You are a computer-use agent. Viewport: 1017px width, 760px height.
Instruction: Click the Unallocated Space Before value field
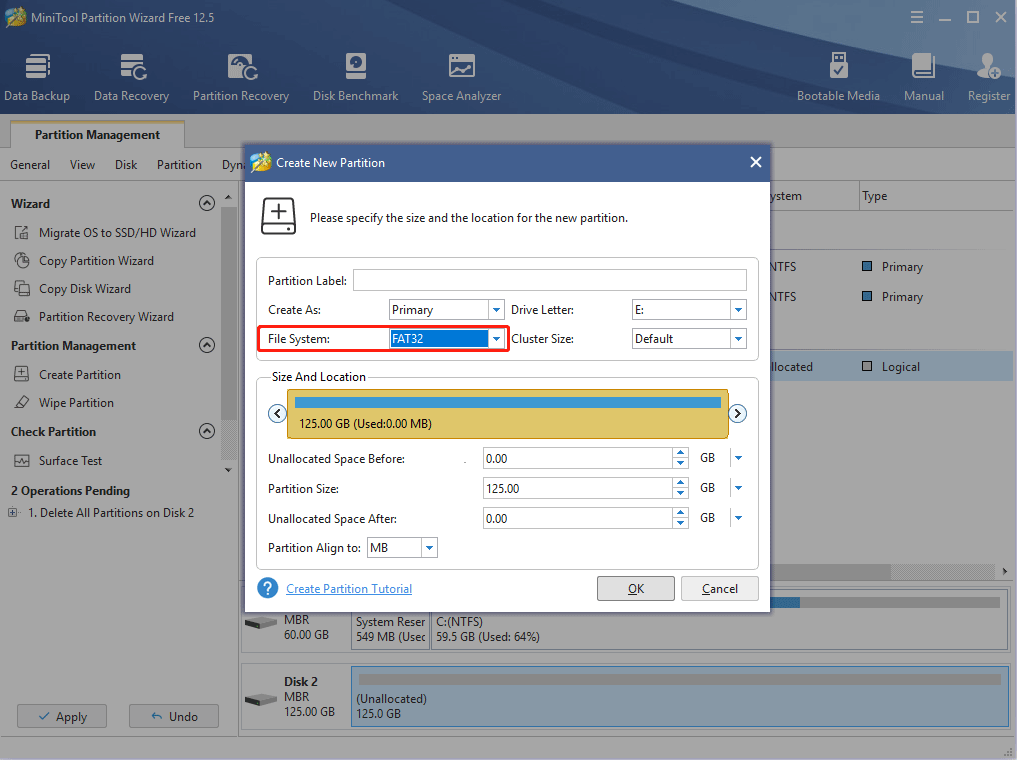(578, 458)
